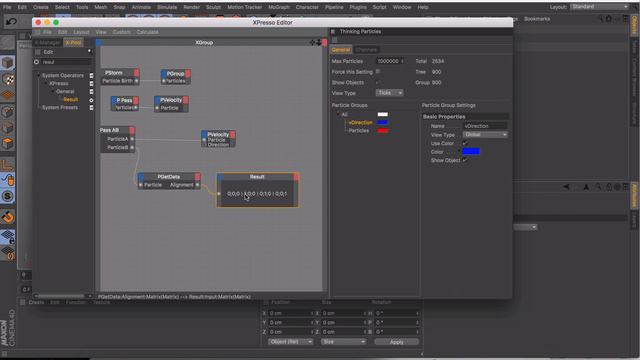The height and width of the screenshot is (360, 640).
Task: Click the Apply button
Action: click(x=396, y=342)
